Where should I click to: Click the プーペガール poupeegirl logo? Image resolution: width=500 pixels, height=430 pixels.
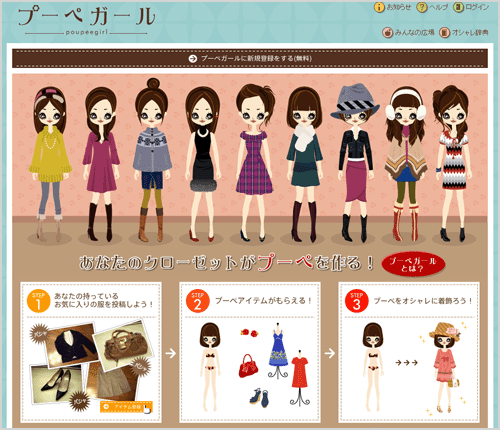pyautogui.click(x=86, y=21)
